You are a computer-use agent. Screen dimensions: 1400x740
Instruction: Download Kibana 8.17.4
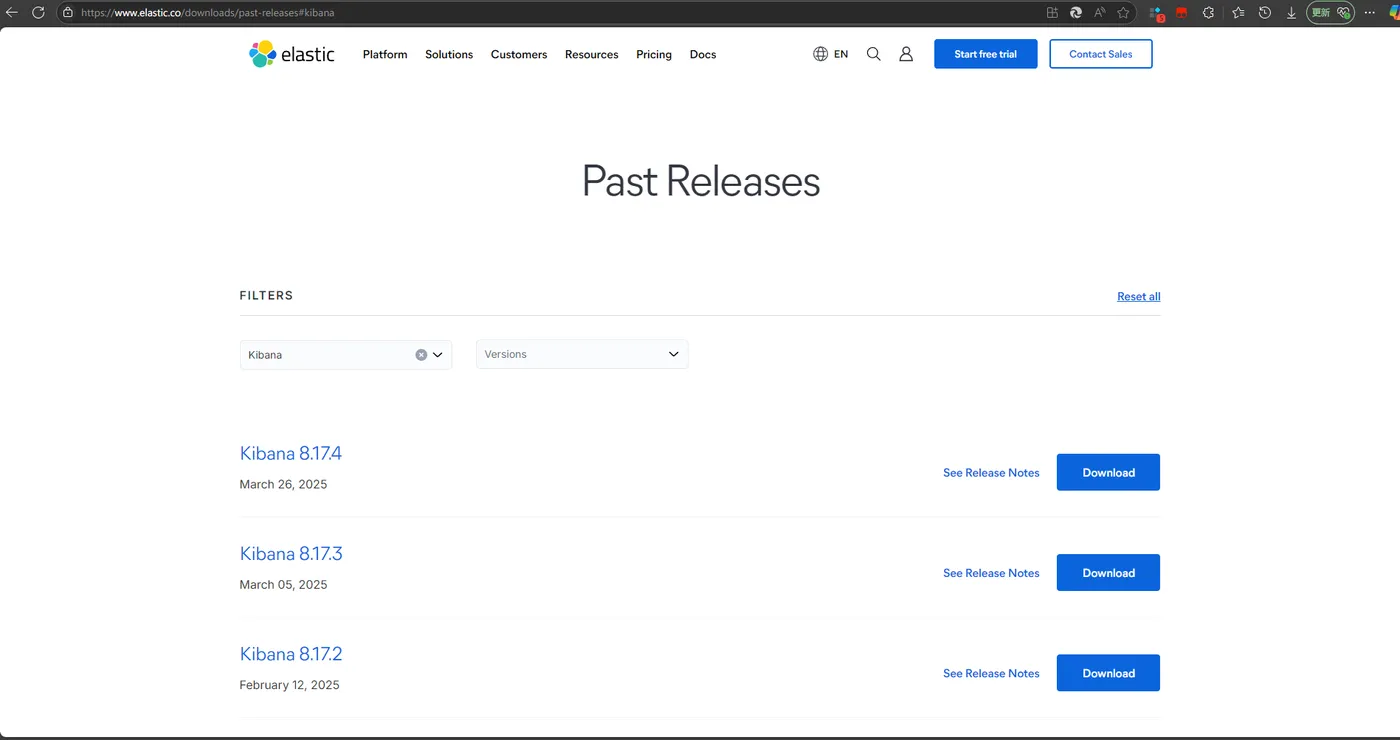click(1108, 473)
